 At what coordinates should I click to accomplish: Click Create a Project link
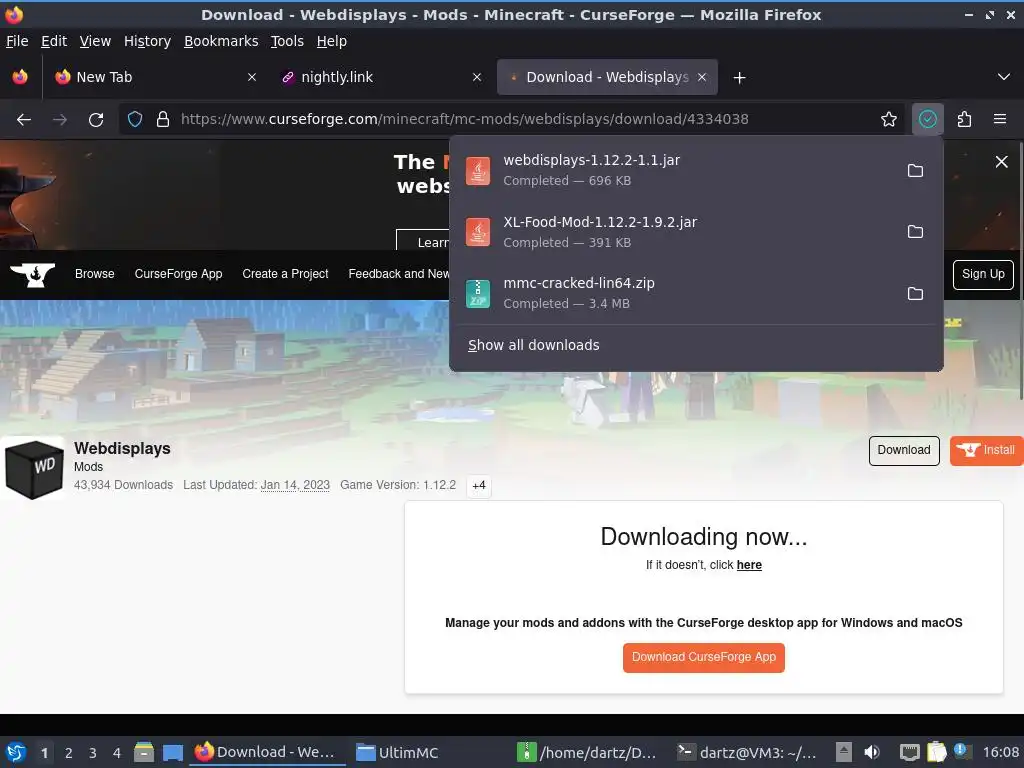click(x=285, y=274)
